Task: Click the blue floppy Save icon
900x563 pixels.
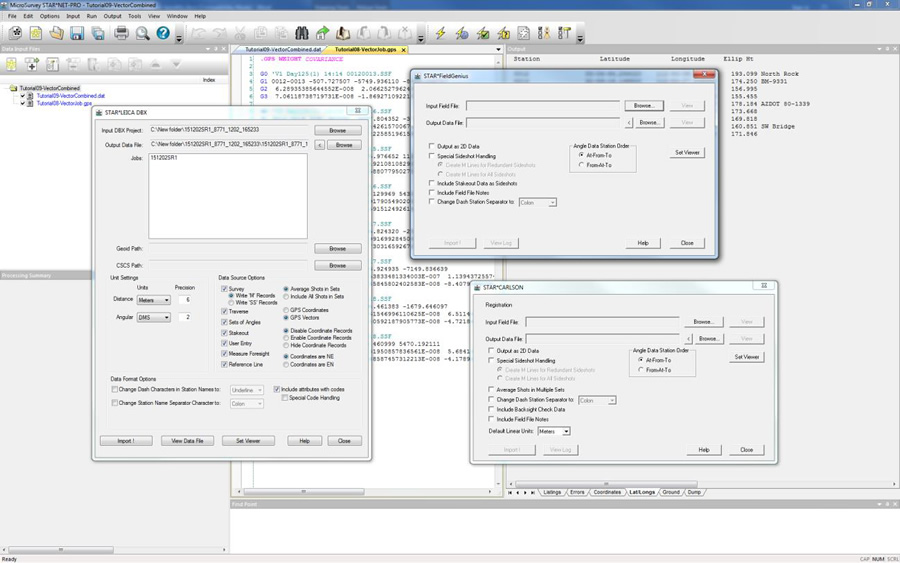Action: pos(77,33)
